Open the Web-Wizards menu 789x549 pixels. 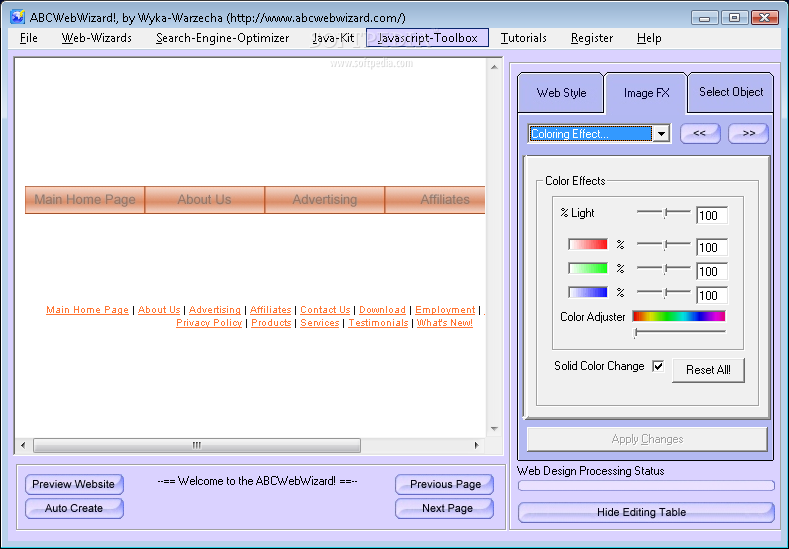pyautogui.click(x=97, y=38)
